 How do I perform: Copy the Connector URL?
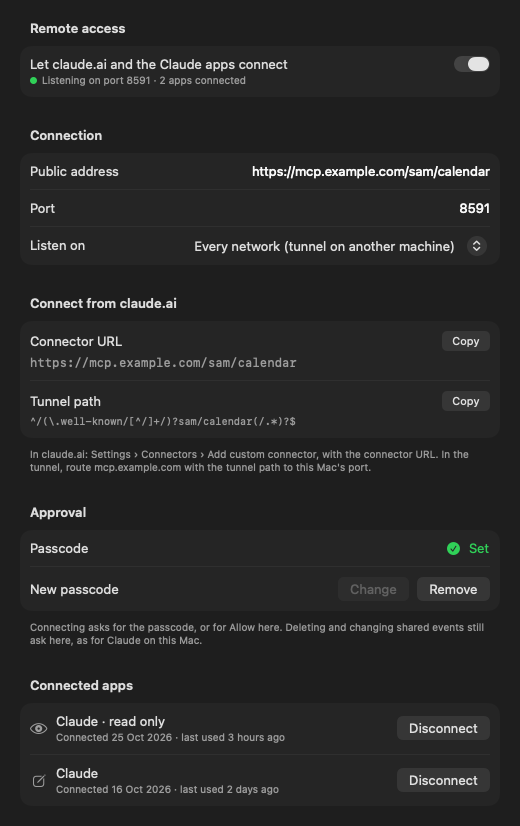click(466, 341)
